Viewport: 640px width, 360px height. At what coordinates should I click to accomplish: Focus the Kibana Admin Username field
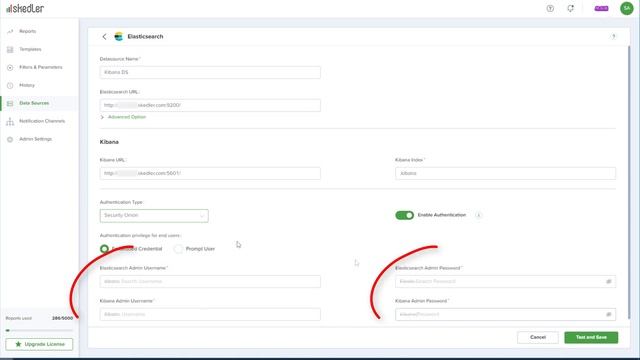(210, 314)
